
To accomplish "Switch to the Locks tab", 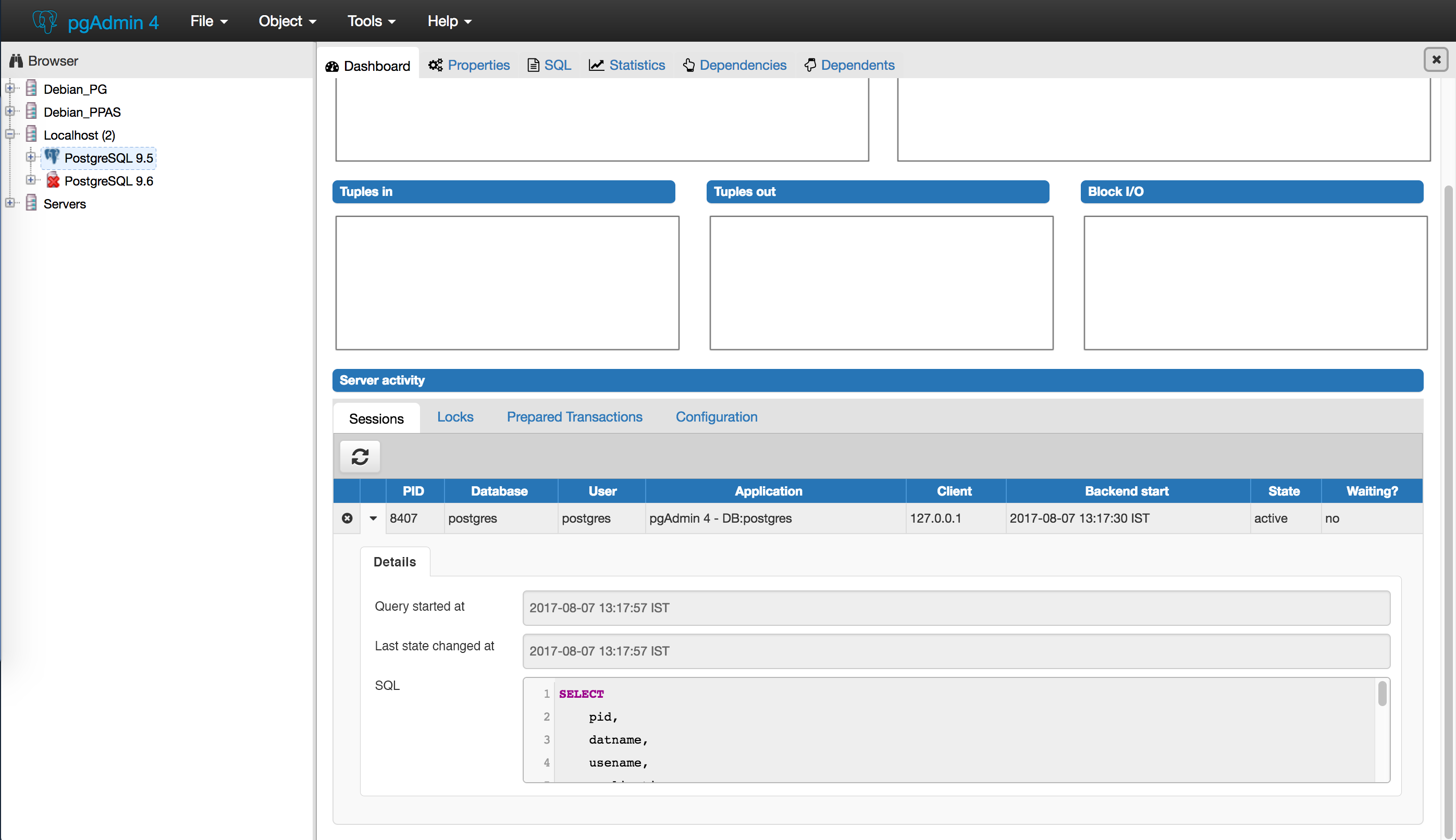I will (x=454, y=417).
